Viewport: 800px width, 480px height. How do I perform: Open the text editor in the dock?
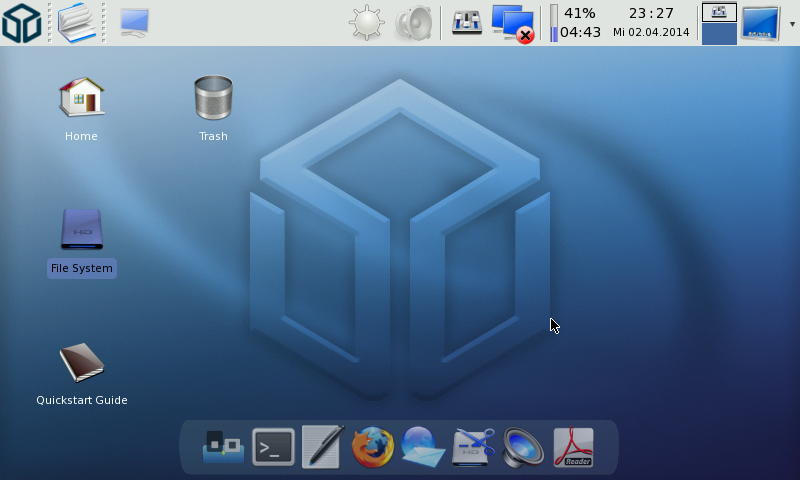coord(323,447)
